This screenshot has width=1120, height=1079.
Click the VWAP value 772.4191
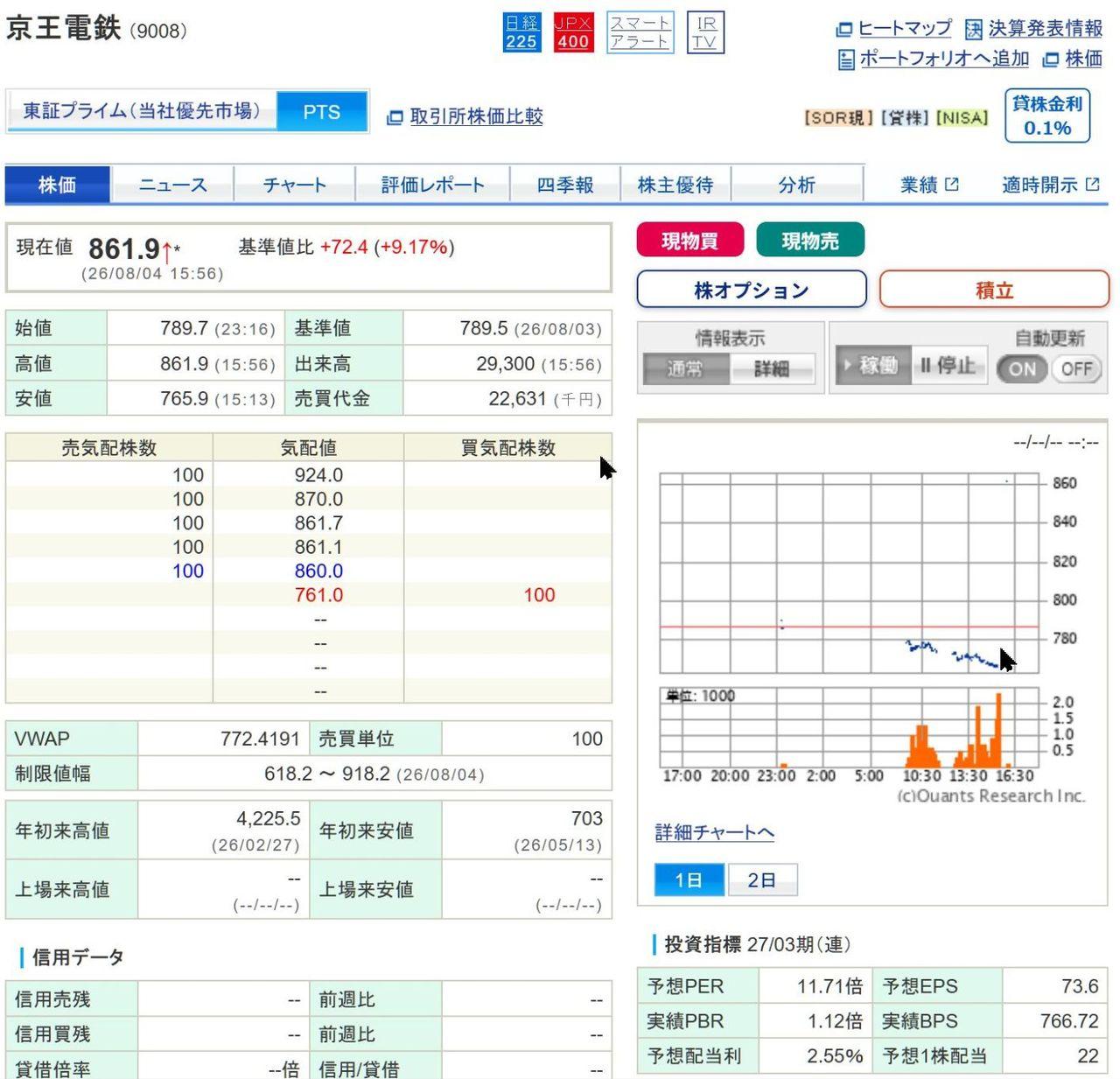coord(260,739)
